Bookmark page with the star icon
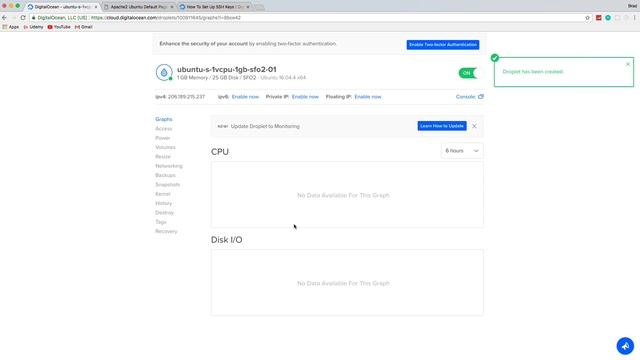640x360 pixels. coord(588,18)
